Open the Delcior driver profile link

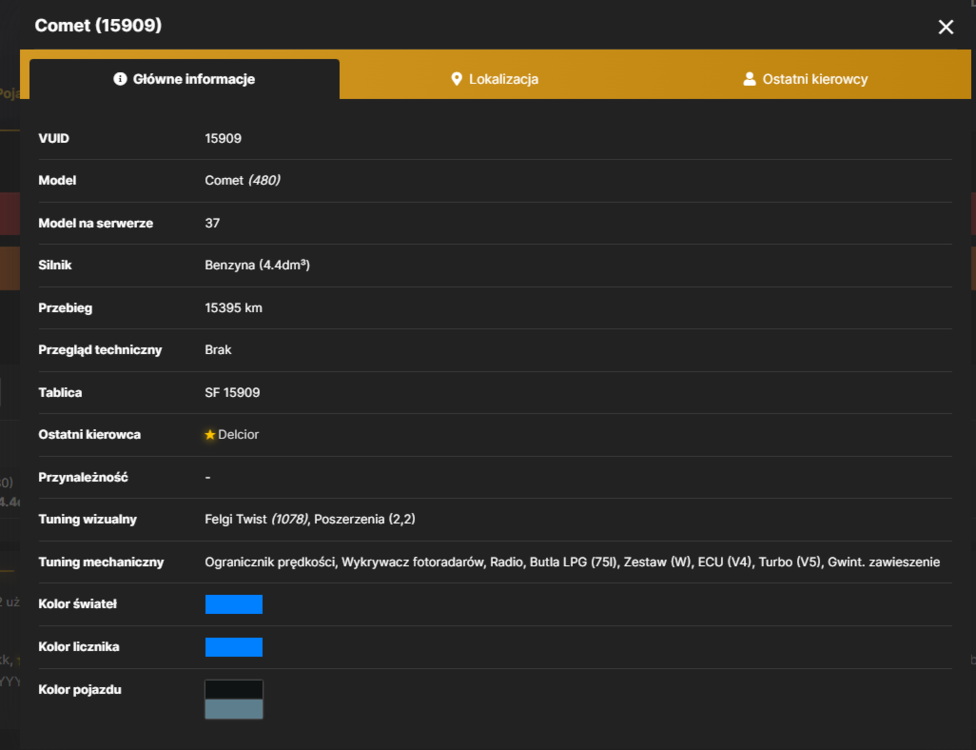[238, 434]
